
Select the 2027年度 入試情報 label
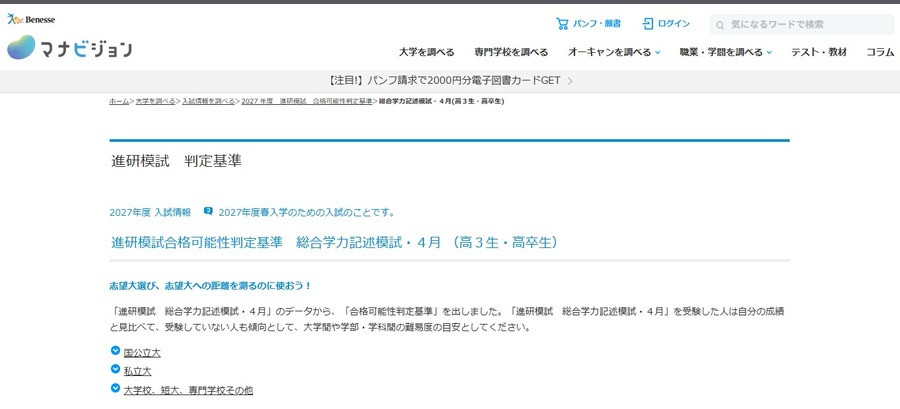pyautogui.click(x=150, y=212)
